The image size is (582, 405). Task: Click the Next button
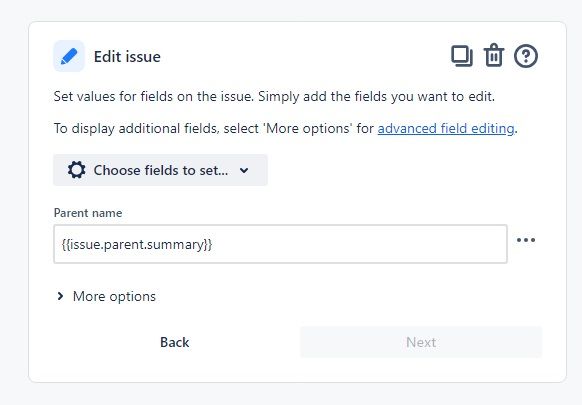click(421, 342)
